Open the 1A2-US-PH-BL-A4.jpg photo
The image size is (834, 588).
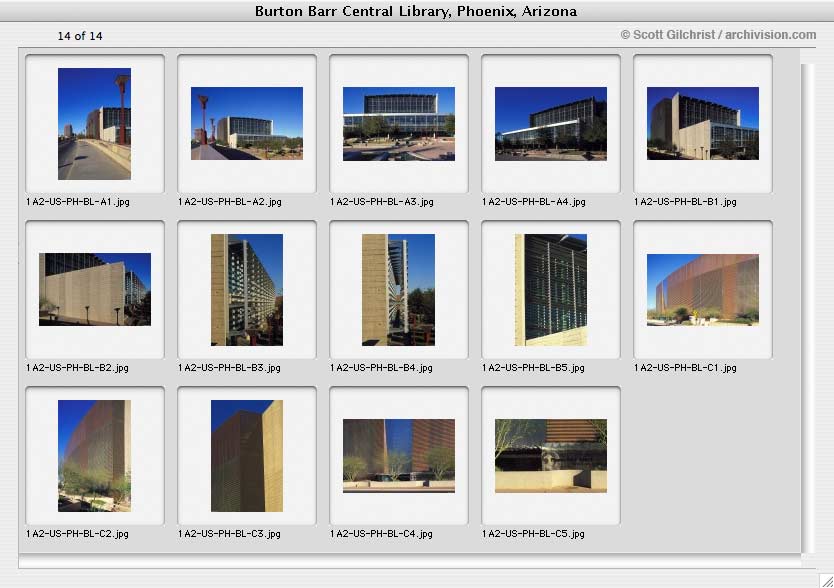tap(551, 123)
